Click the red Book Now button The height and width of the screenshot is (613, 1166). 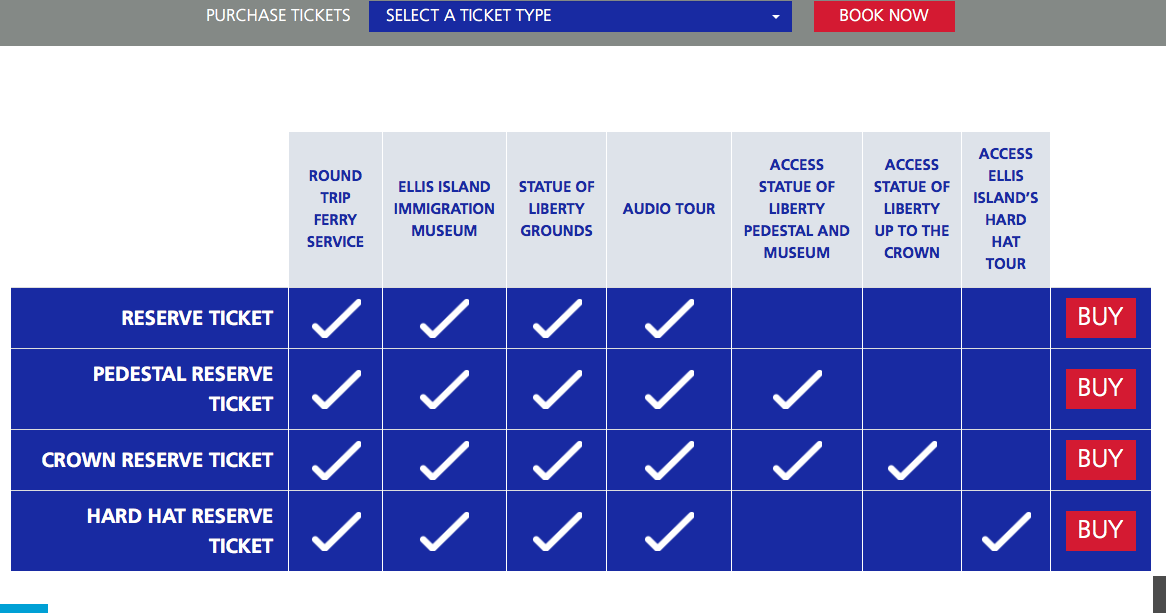coord(884,16)
